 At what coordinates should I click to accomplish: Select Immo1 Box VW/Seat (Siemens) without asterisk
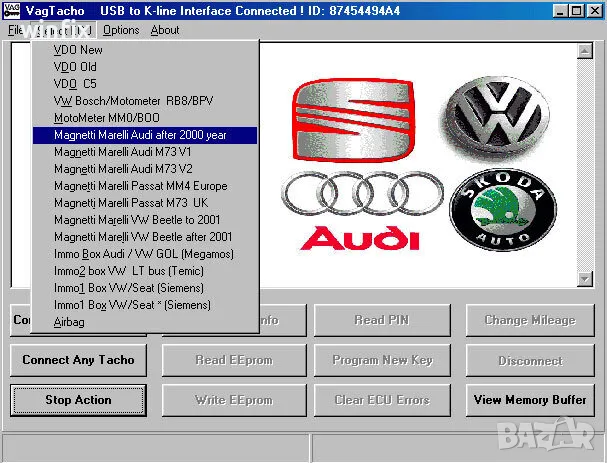(x=145, y=288)
